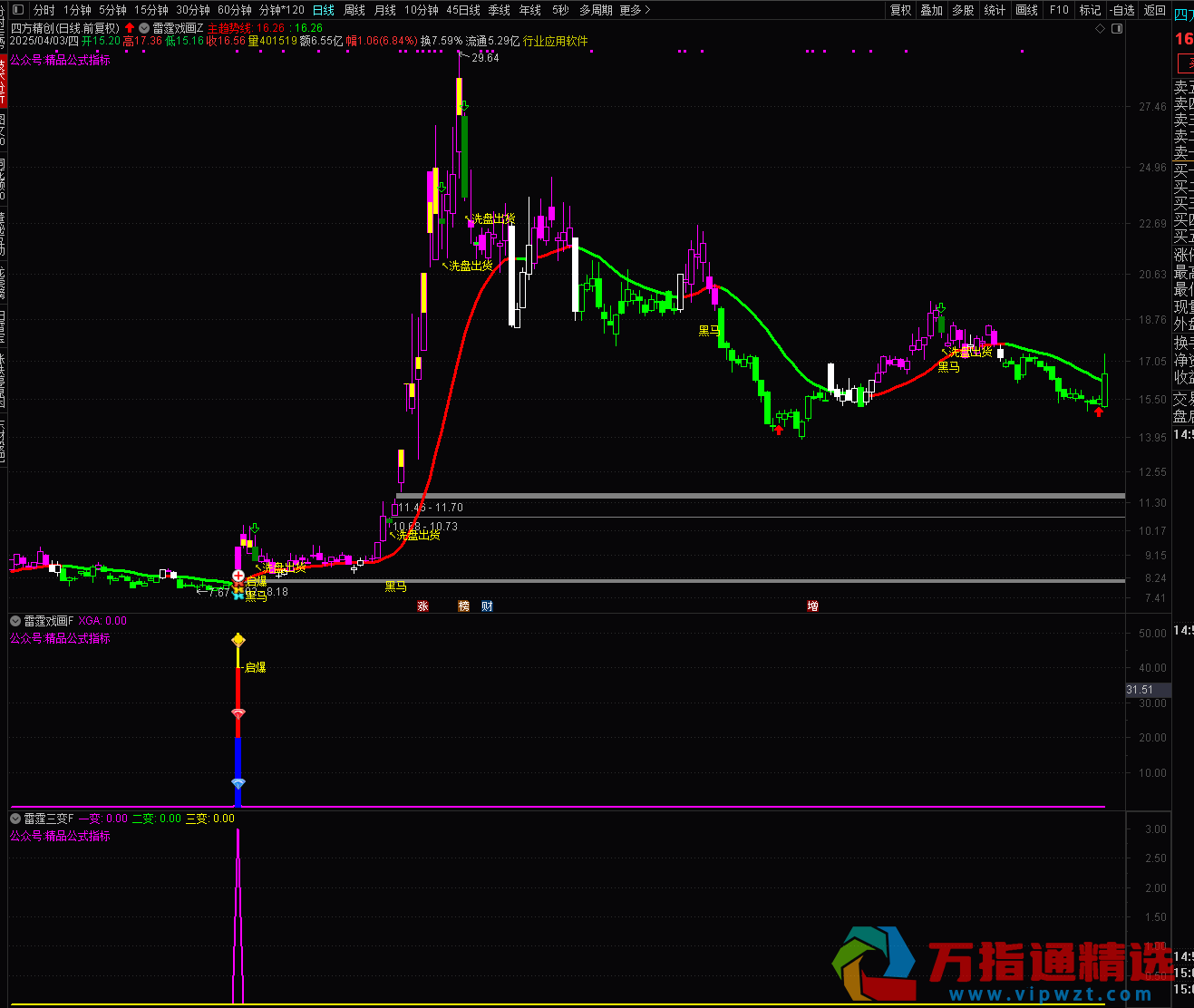Click the 统计 statistics button
The height and width of the screenshot is (1008, 1194).
click(x=995, y=10)
